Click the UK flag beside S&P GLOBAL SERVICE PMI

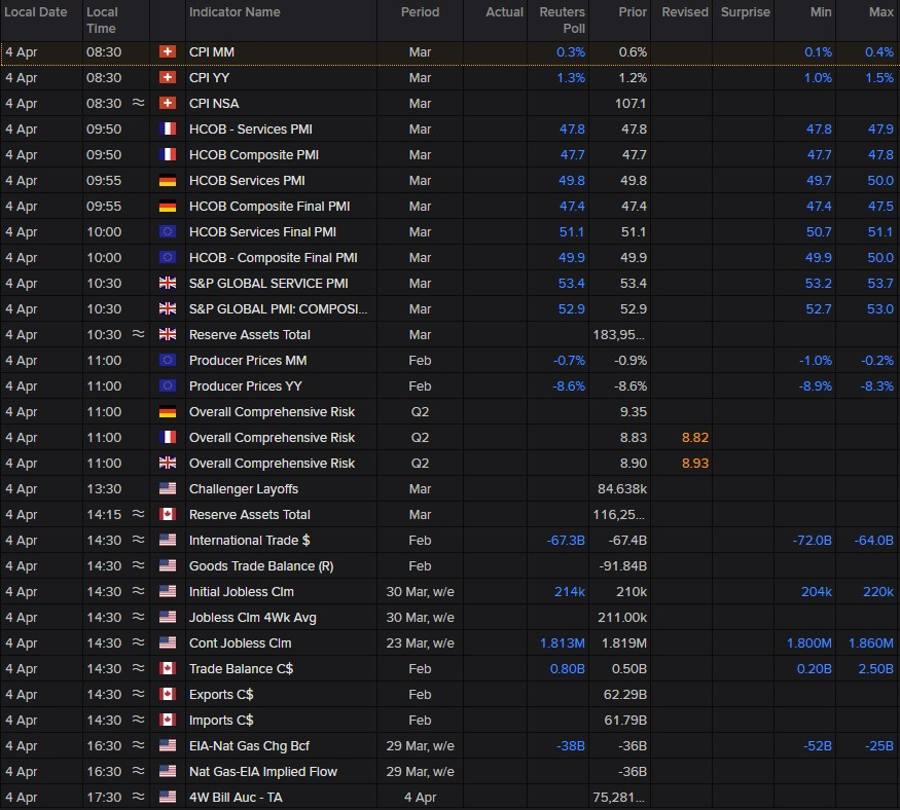point(167,283)
